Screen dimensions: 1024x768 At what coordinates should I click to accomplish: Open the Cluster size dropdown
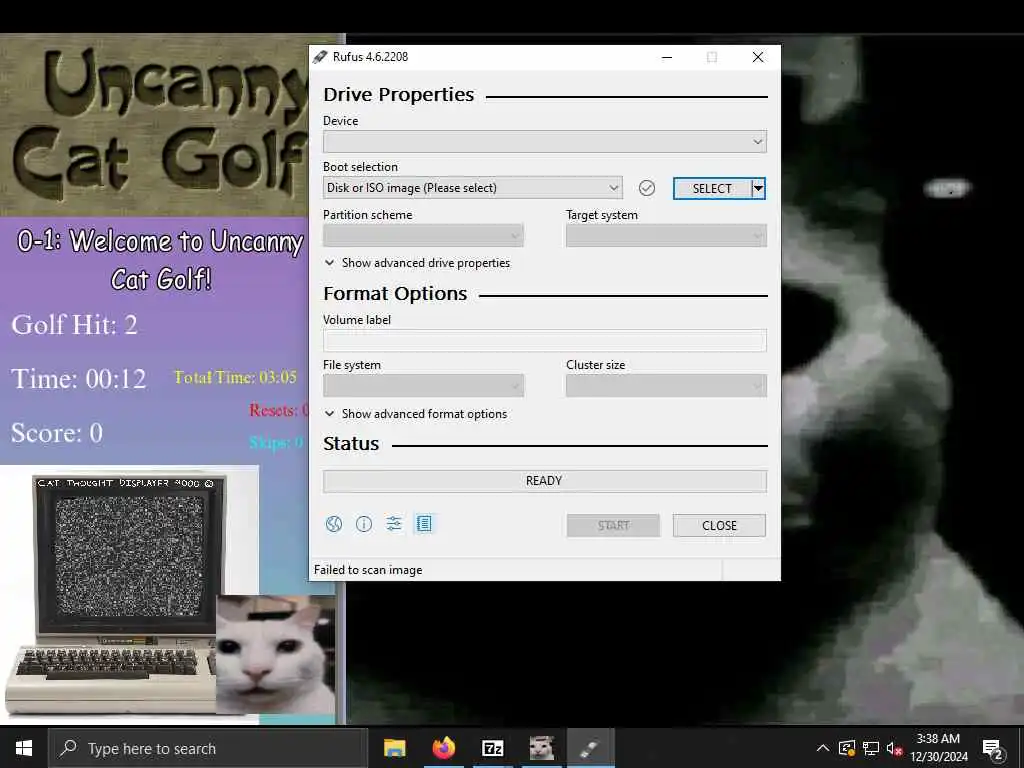pos(666,385)
